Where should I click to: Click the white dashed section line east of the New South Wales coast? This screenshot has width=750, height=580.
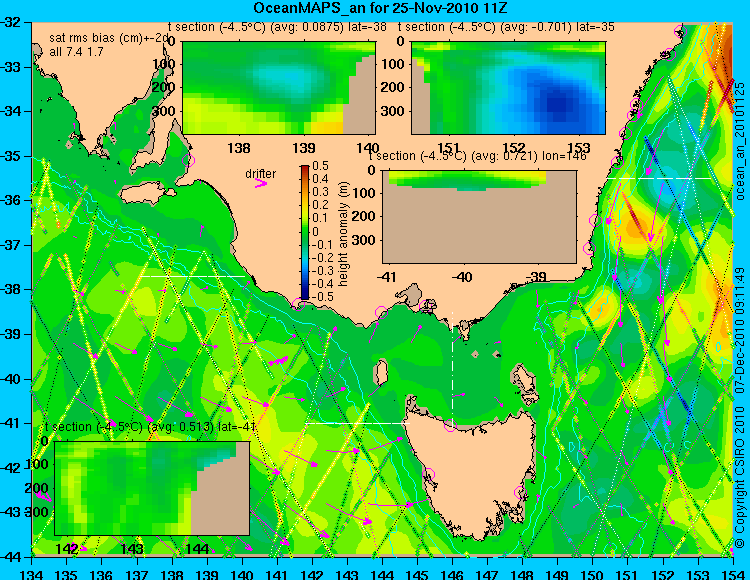[x=659, y=178]
